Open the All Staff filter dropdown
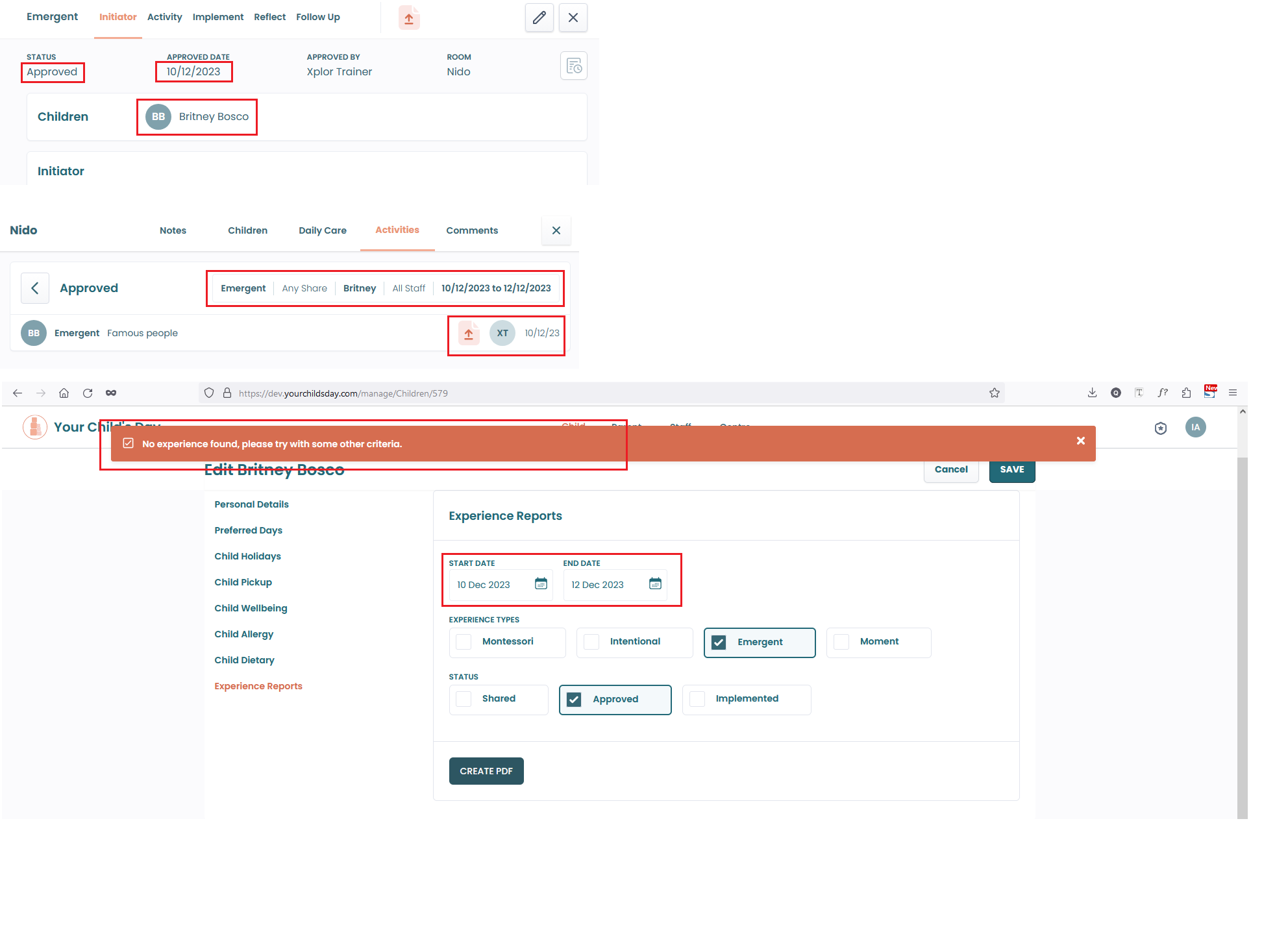This screenshot has width=1288, height=932. click(408, 288)
